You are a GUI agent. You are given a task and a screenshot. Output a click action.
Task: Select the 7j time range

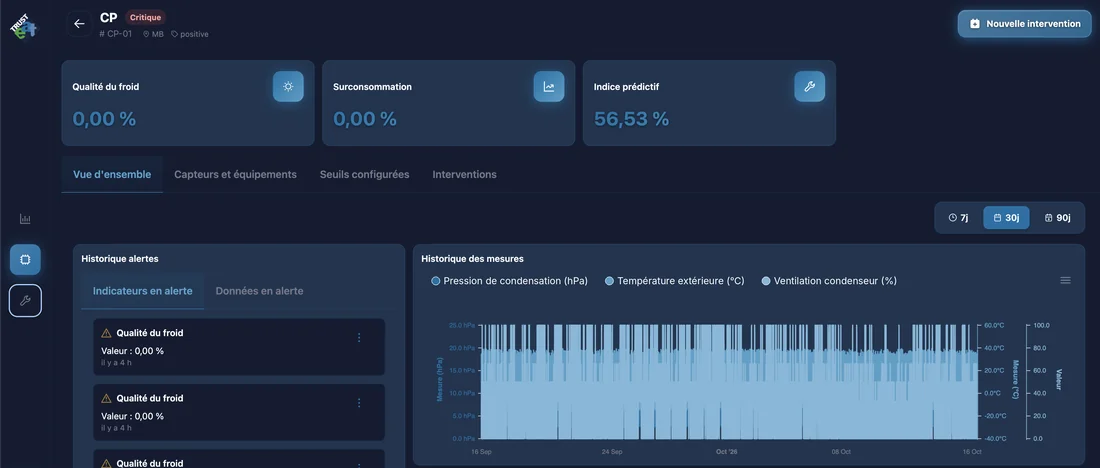pos(958,218)
